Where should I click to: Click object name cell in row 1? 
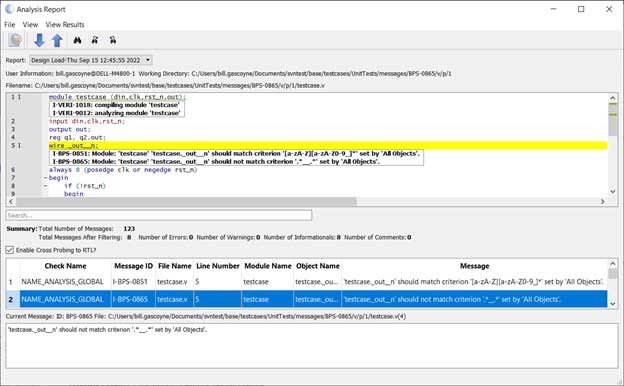[317, 282]
